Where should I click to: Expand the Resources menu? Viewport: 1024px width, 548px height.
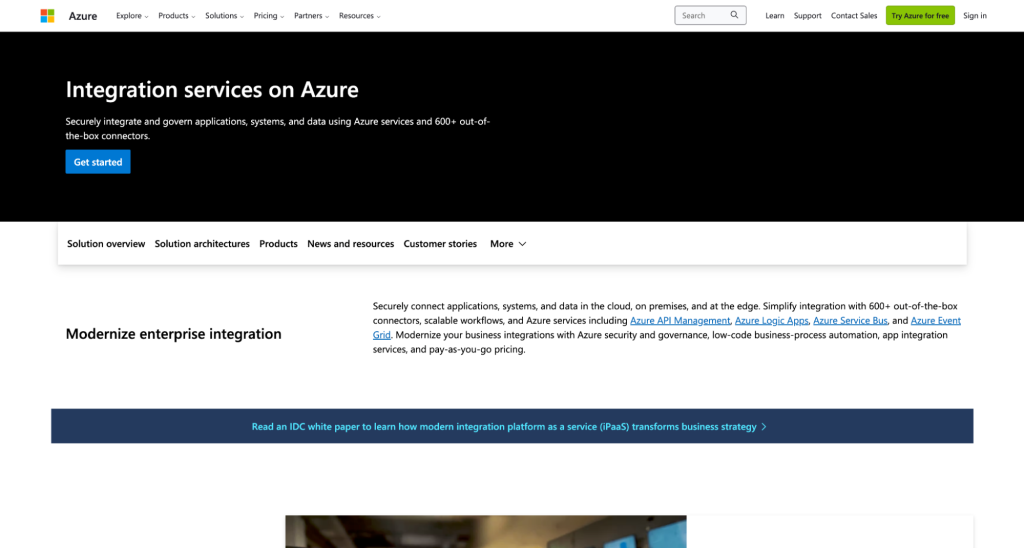coord(359,16)
